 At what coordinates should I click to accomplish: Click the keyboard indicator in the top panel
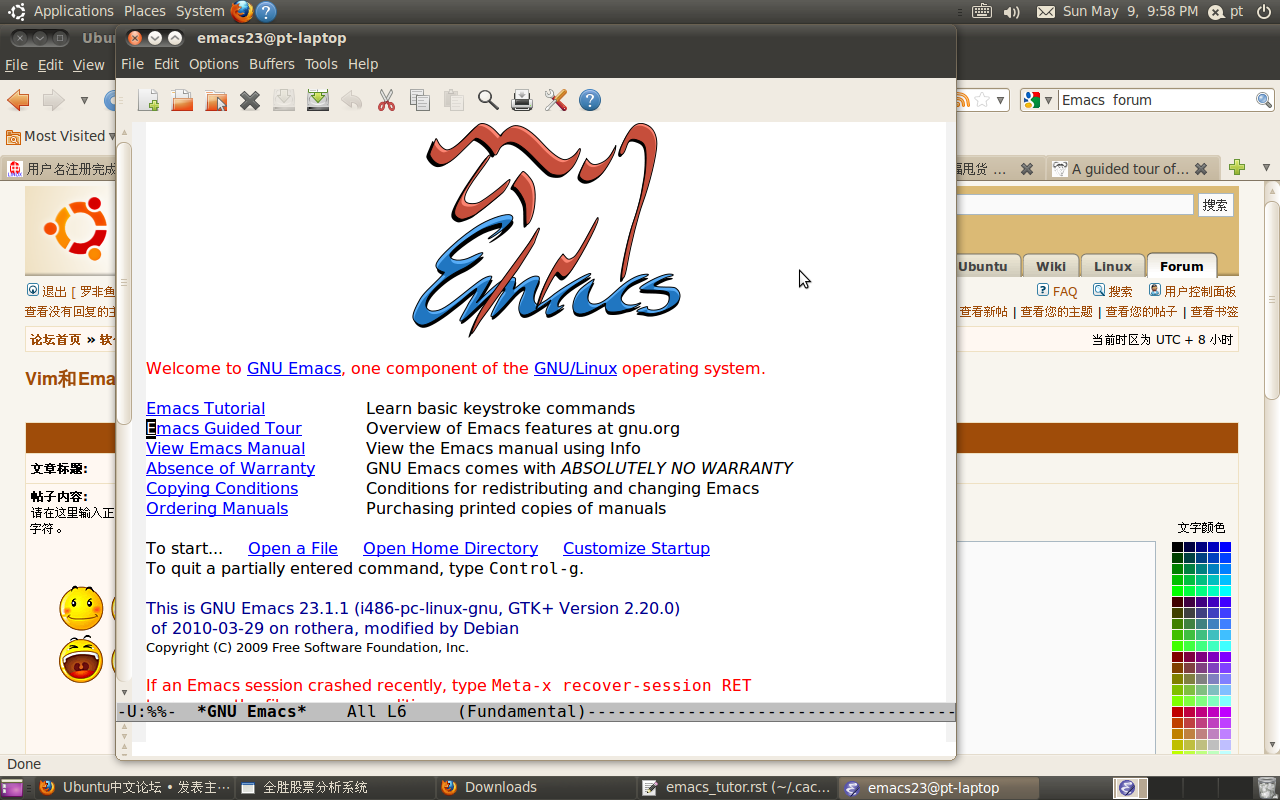(x=981, y=12)
